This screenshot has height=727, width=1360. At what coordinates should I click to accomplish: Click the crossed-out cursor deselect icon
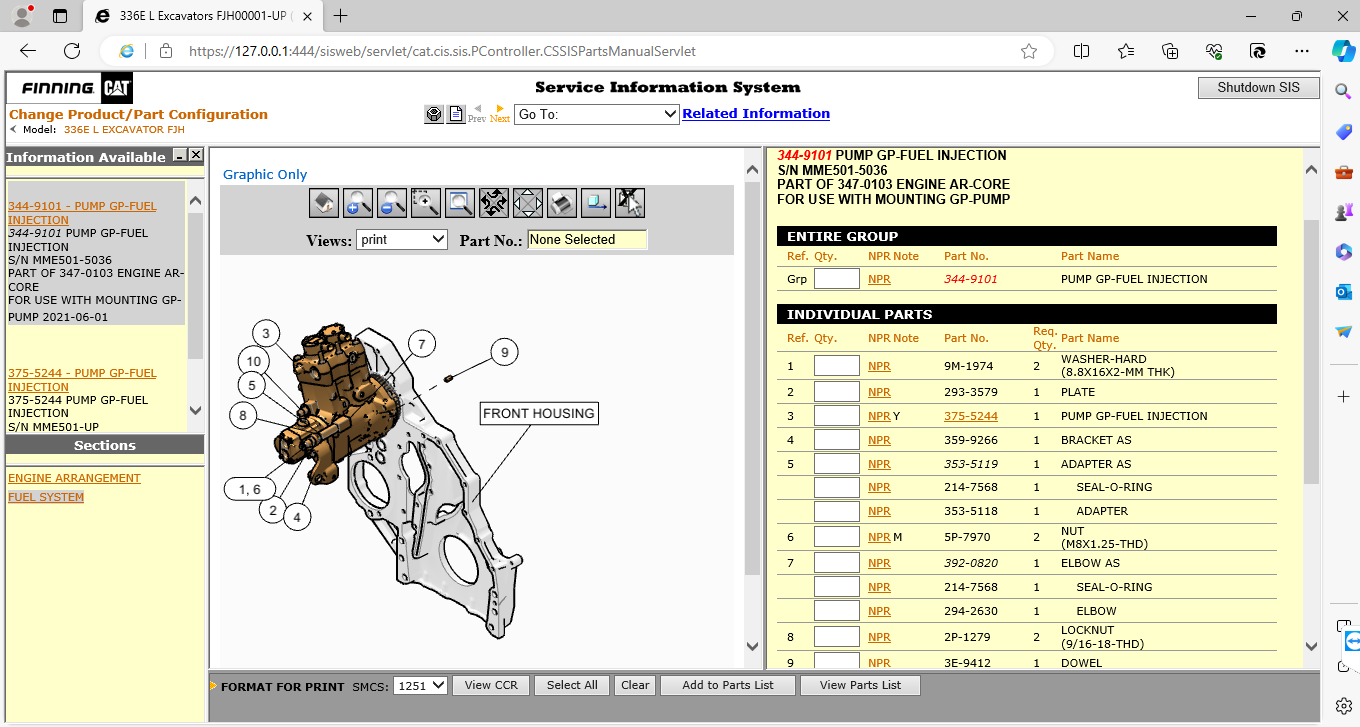[x=630, y=203]
